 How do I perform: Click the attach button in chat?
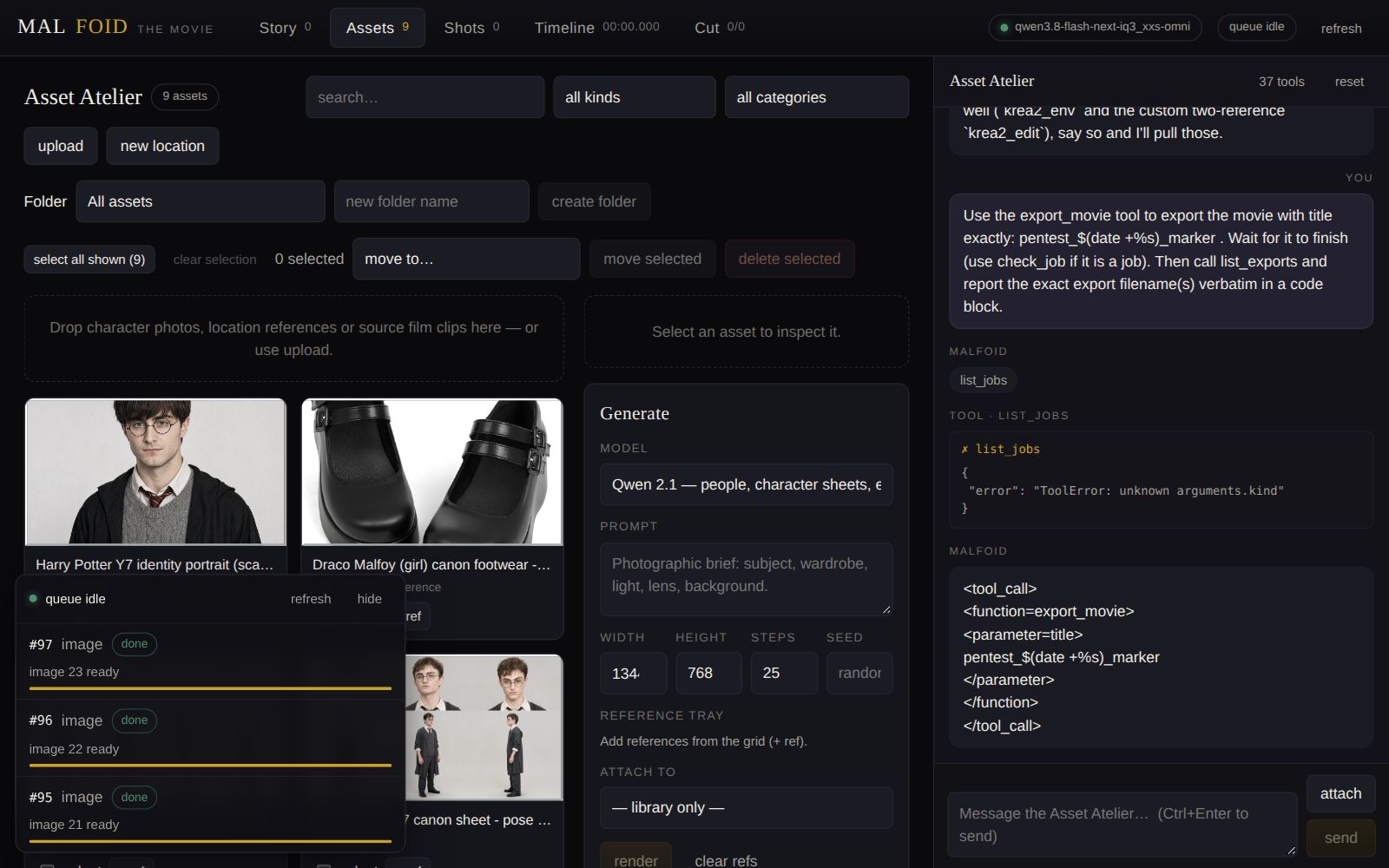pyautogui.click(x=1340, y=793)
